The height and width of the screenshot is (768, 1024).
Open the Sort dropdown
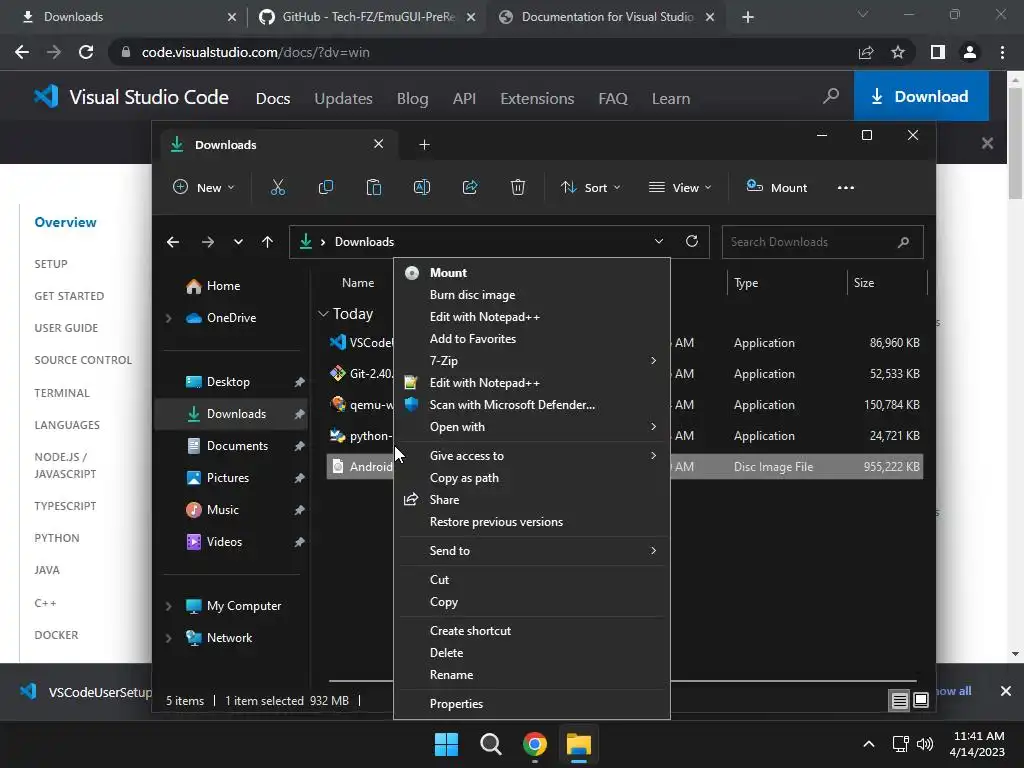pyautogui.click(x=590, y=187)
